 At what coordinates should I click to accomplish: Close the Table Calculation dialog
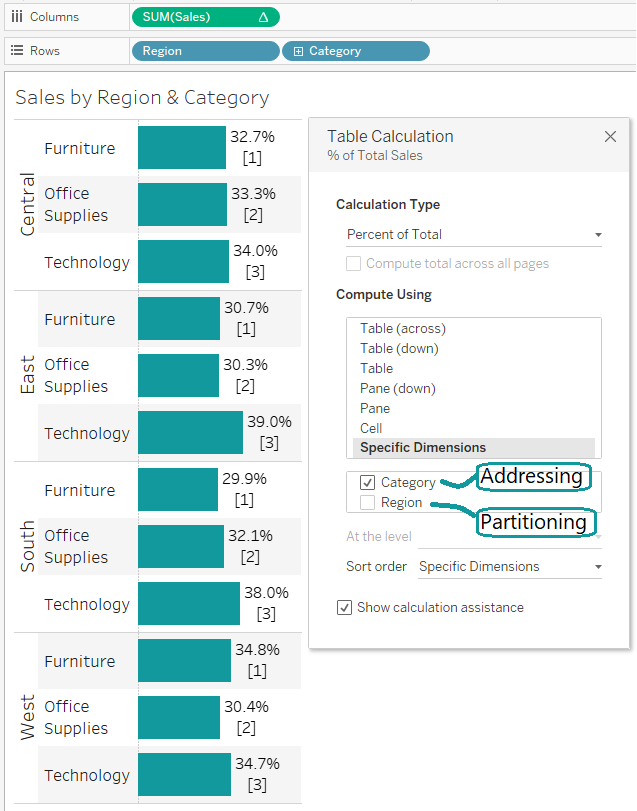[610, 137]
